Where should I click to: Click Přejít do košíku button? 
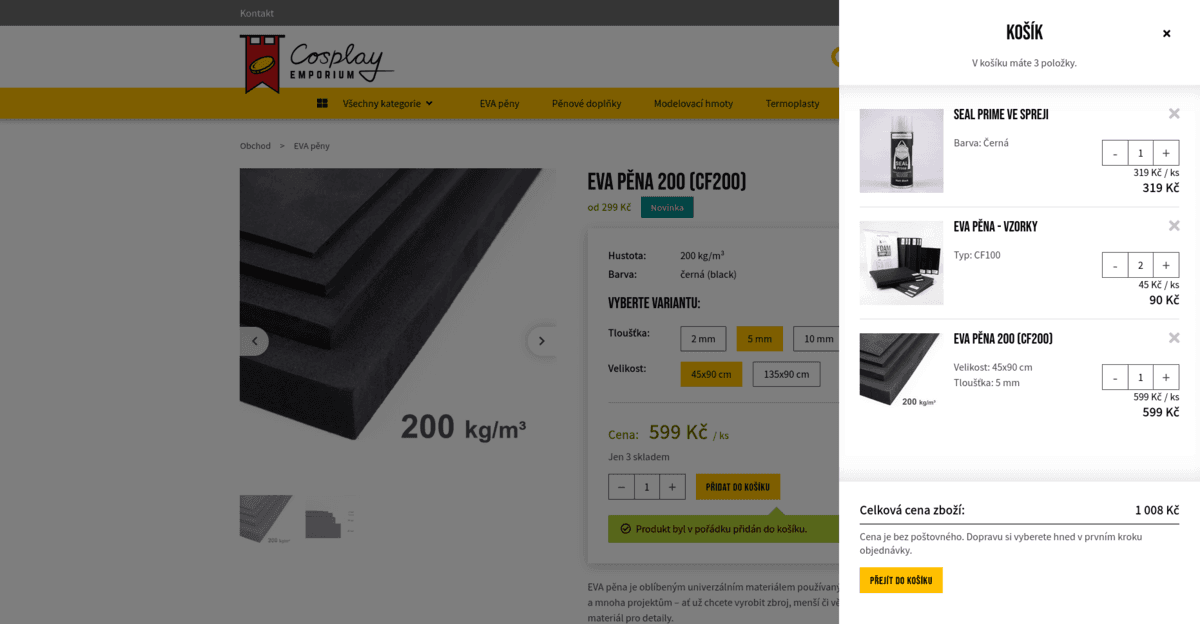(x=901, y=580)
